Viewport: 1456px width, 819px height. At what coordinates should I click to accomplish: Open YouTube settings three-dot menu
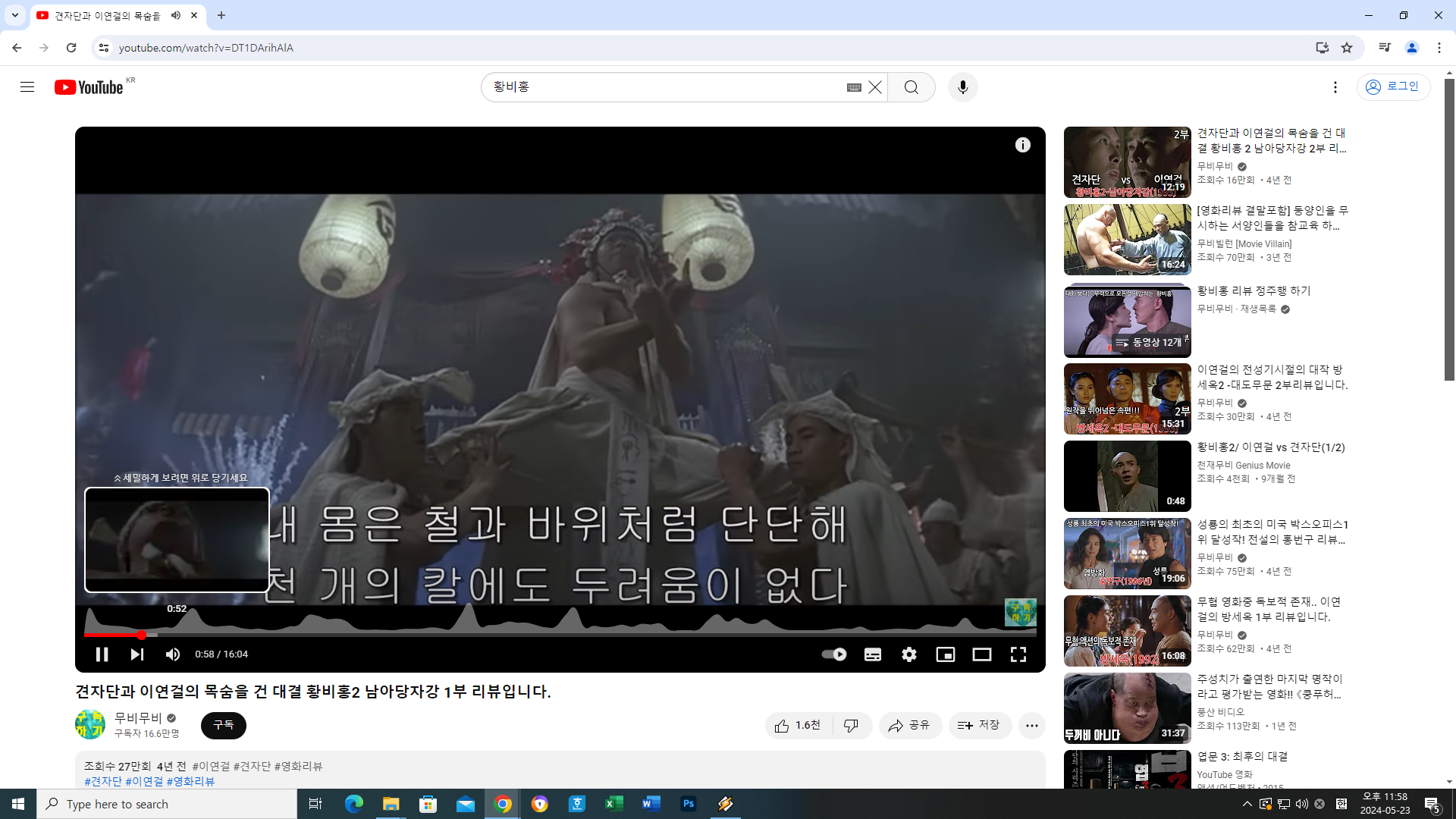(x=1335, y=87)
